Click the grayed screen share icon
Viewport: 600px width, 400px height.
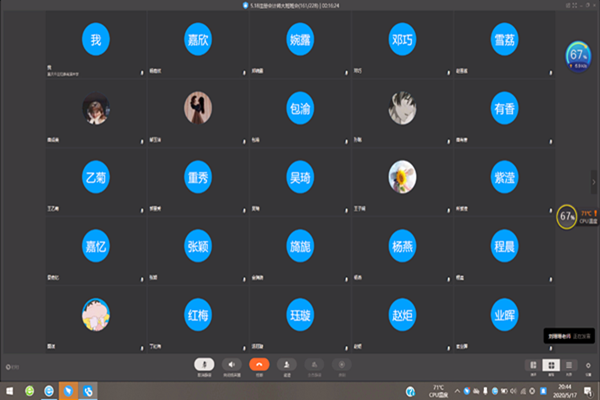click(x=314, y=365)
